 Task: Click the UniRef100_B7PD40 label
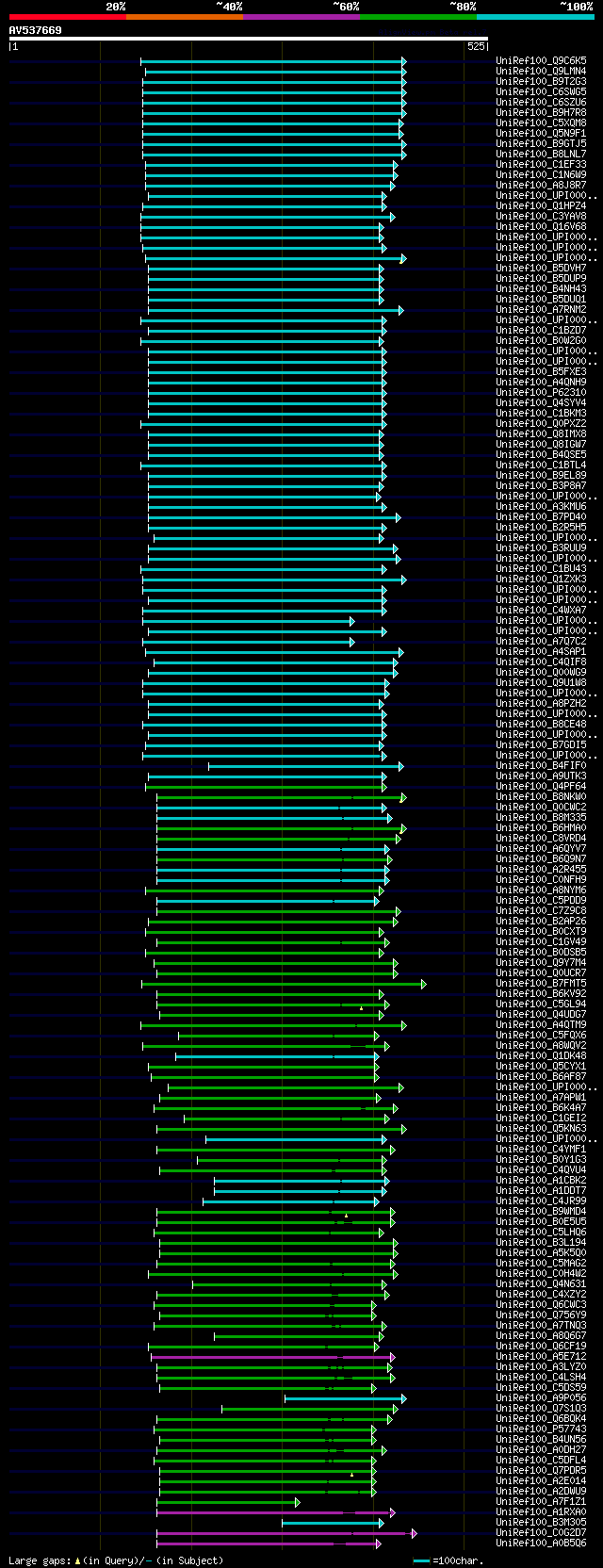click(541, 517)
